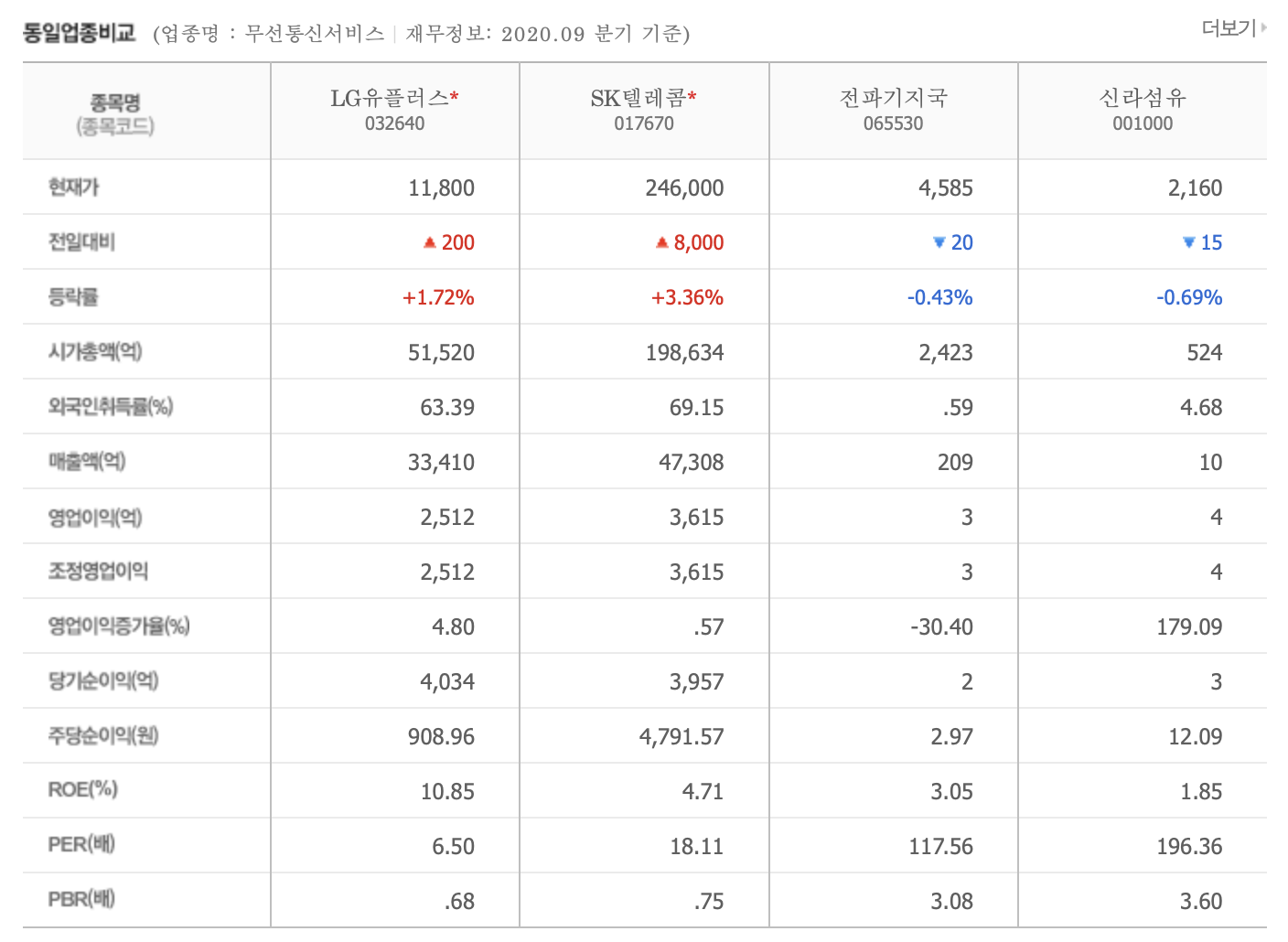This screenshot has height=942, width=1288.
Task: Click net income value 3,957
Action: click(696, 682)
